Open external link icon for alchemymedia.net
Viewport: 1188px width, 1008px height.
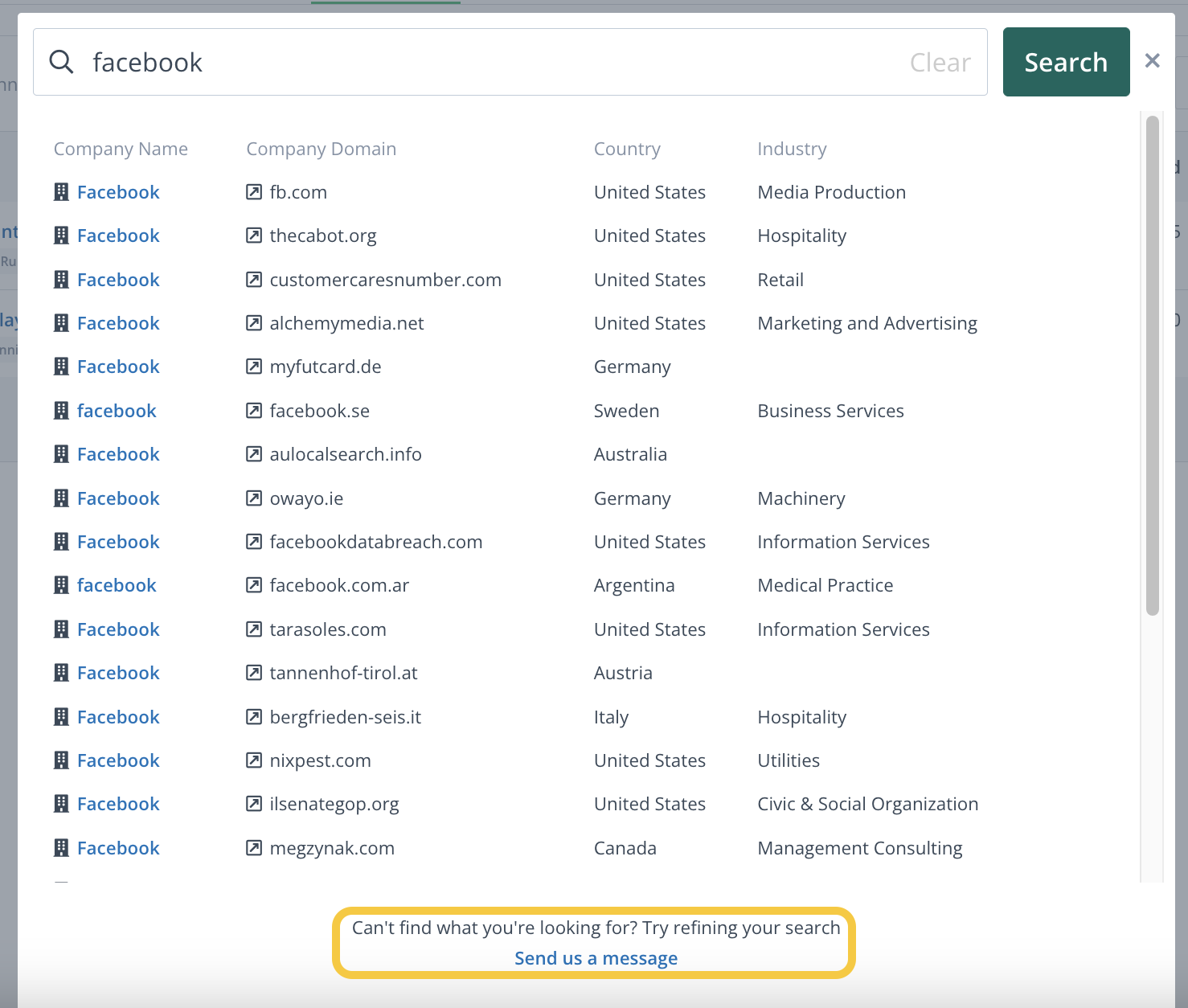pos(254,323)
